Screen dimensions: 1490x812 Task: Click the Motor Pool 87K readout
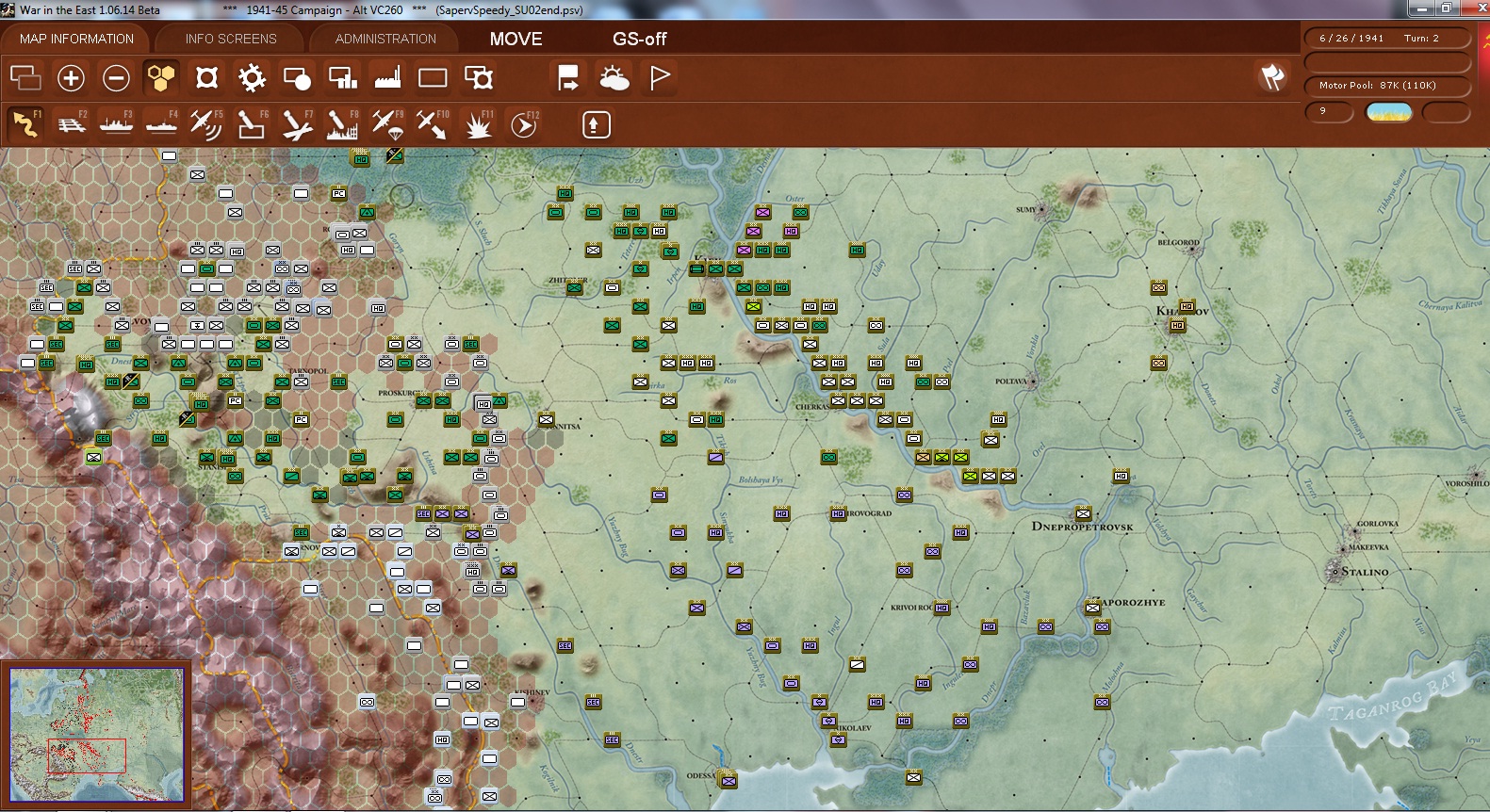coord(1387,85)
